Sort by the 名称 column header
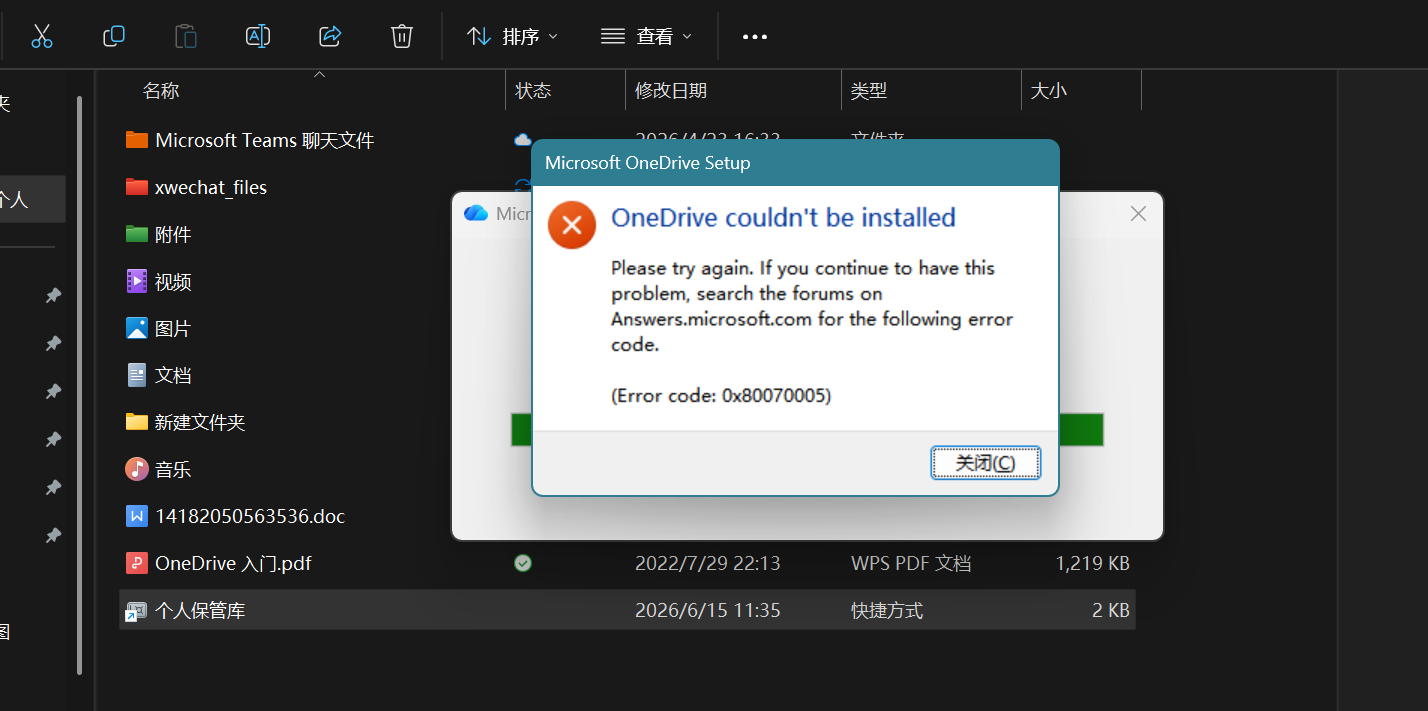 point(161,91)
